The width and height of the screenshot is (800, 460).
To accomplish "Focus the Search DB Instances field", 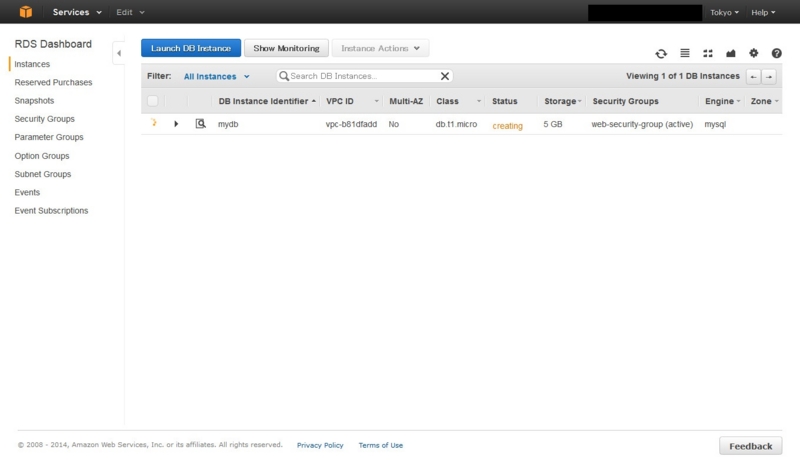I will (362, 76).
